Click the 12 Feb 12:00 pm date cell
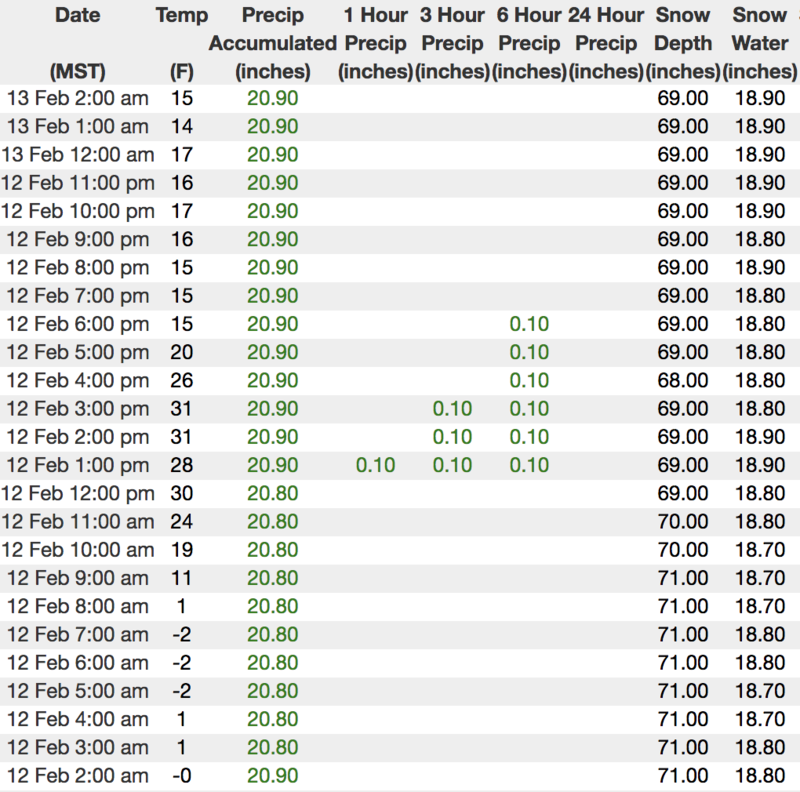 pyautogui.click(x=77, y=493)
